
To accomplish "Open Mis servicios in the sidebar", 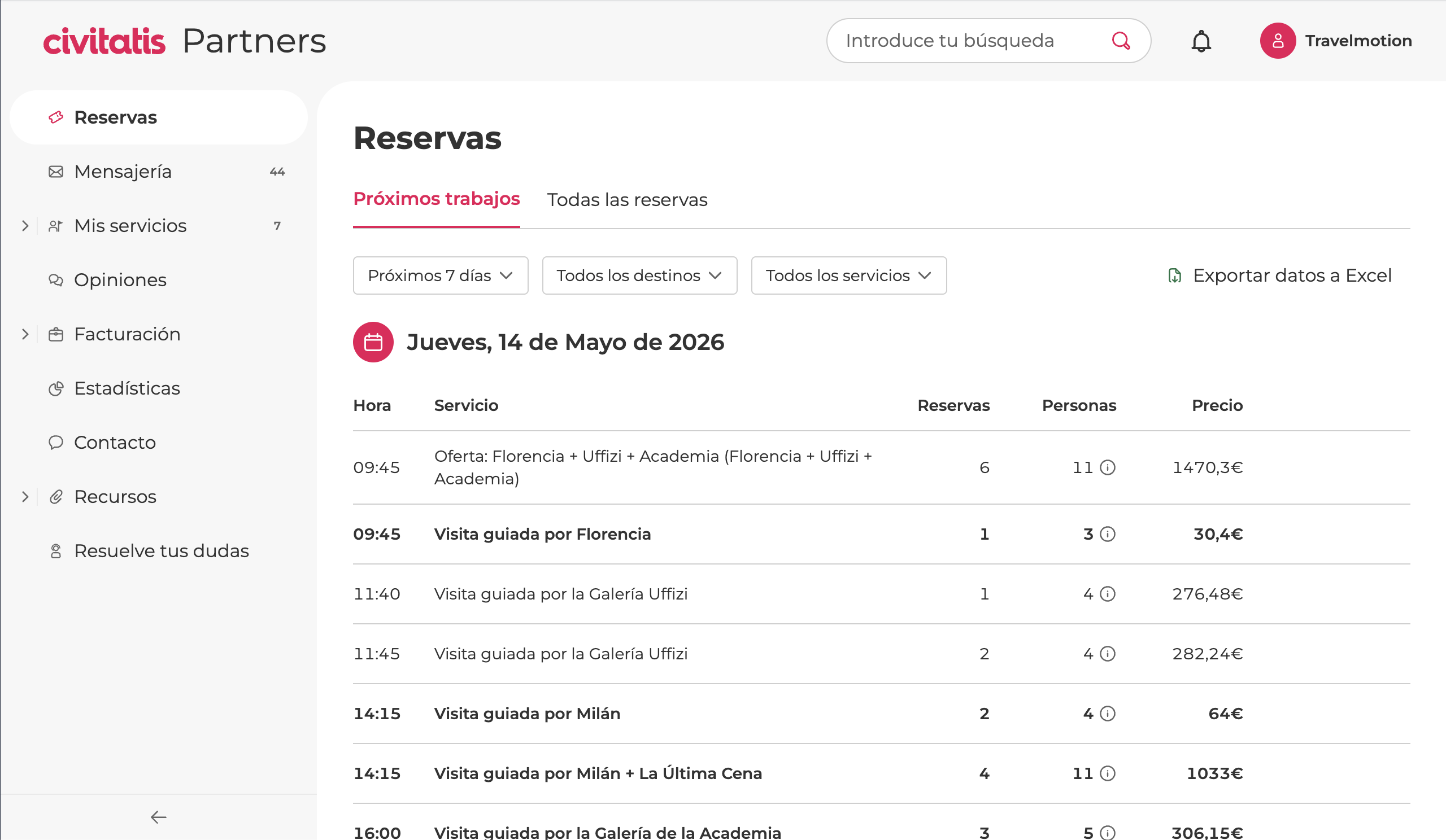I will click(x=158, y=226).
